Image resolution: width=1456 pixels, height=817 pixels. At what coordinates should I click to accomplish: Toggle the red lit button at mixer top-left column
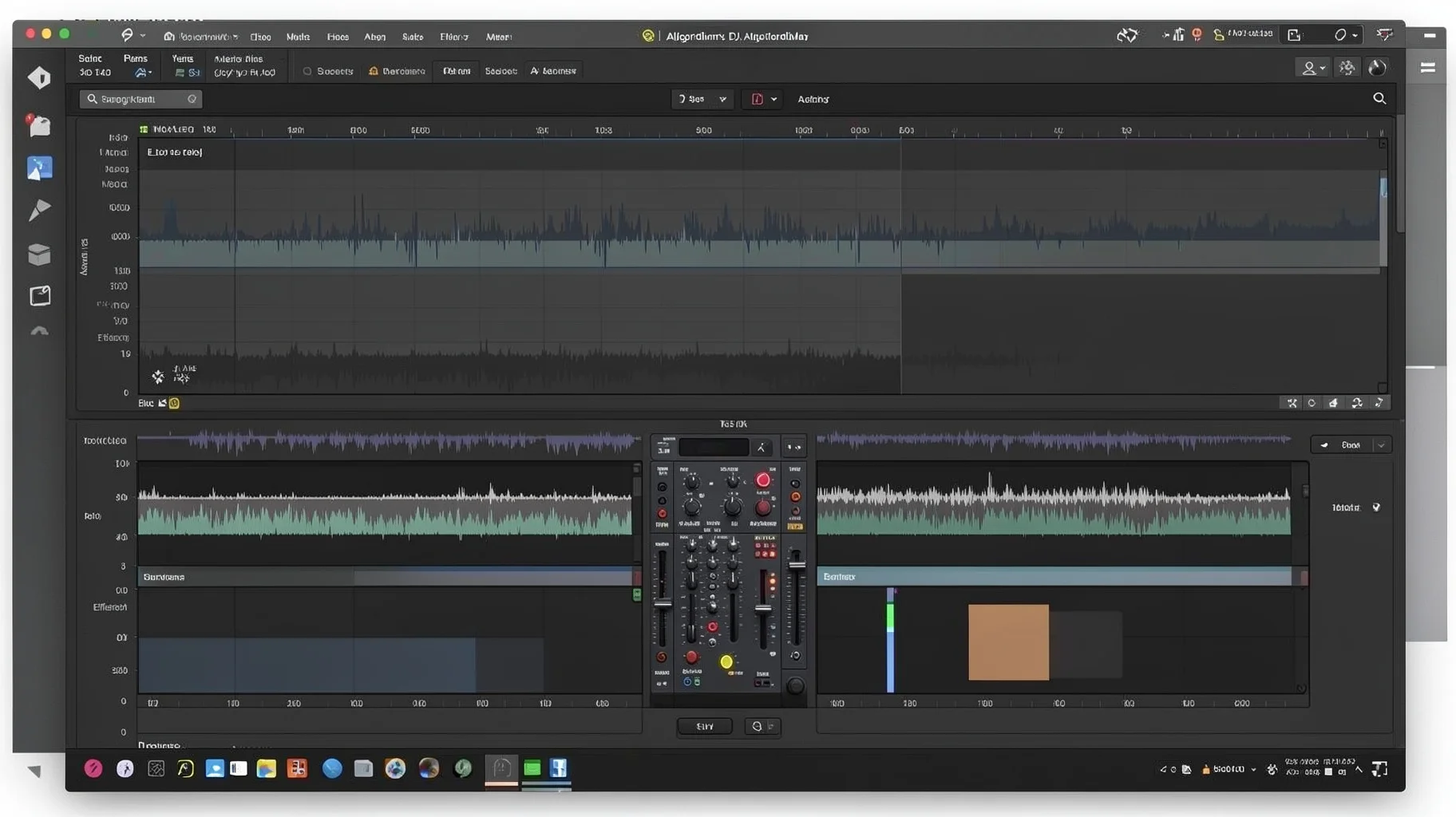point(662,513)
